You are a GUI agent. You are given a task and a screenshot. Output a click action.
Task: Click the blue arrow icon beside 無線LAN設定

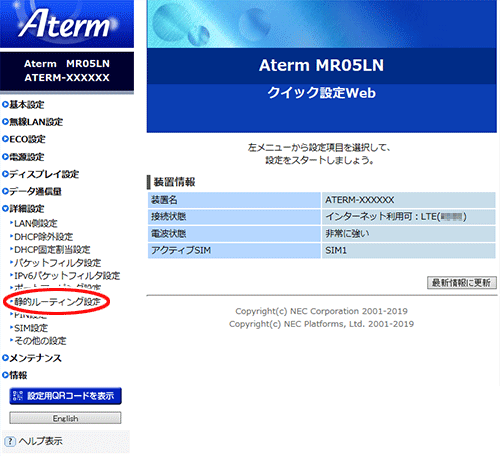coord(5,122)
